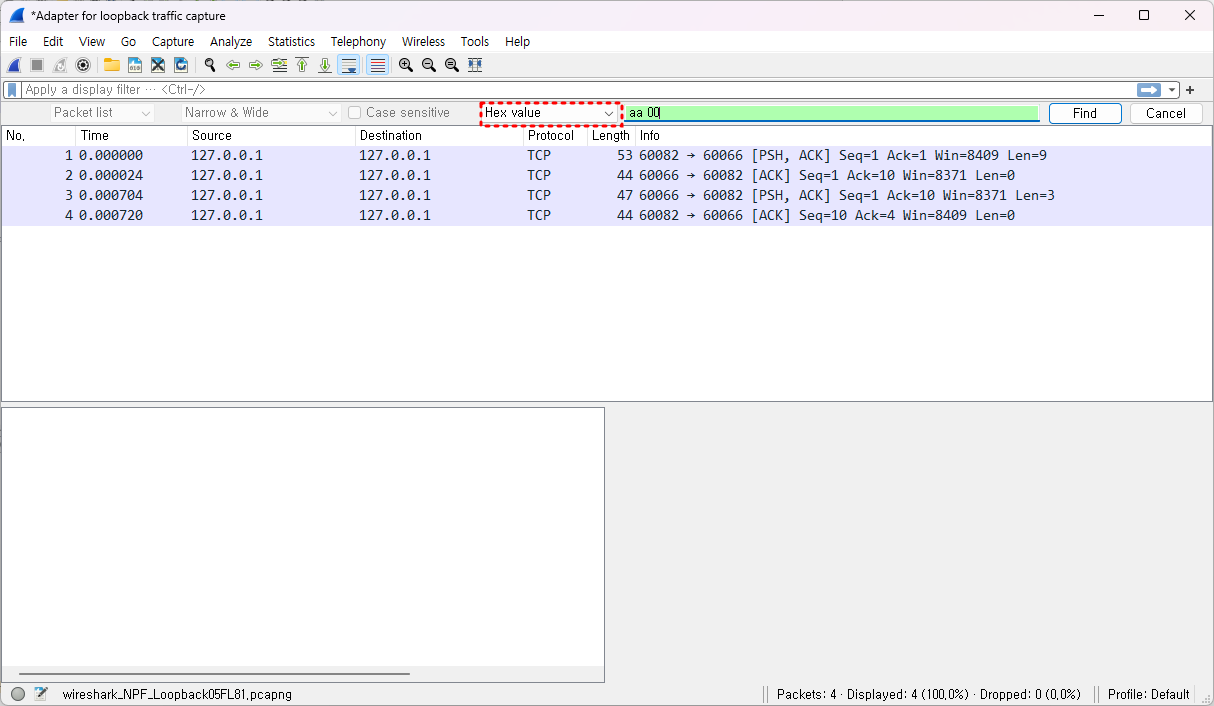Sort by the Source column header
The height and width of the screenshot is (706, 1214).
(x=272, y=136)
